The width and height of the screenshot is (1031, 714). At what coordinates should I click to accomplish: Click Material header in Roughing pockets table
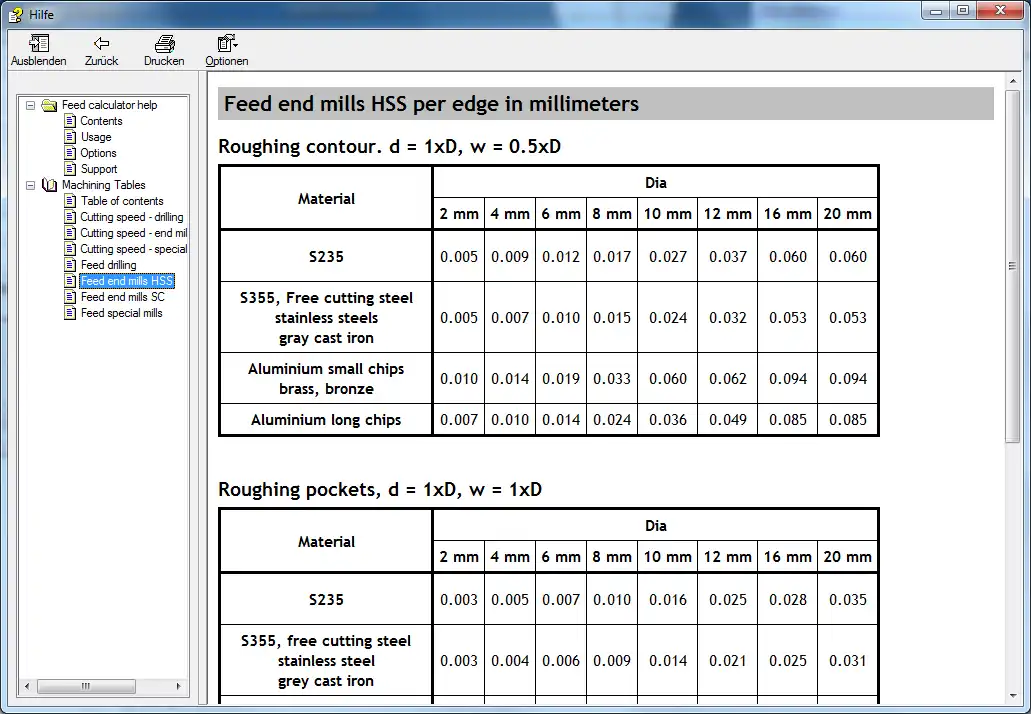(x=326, y=542)
